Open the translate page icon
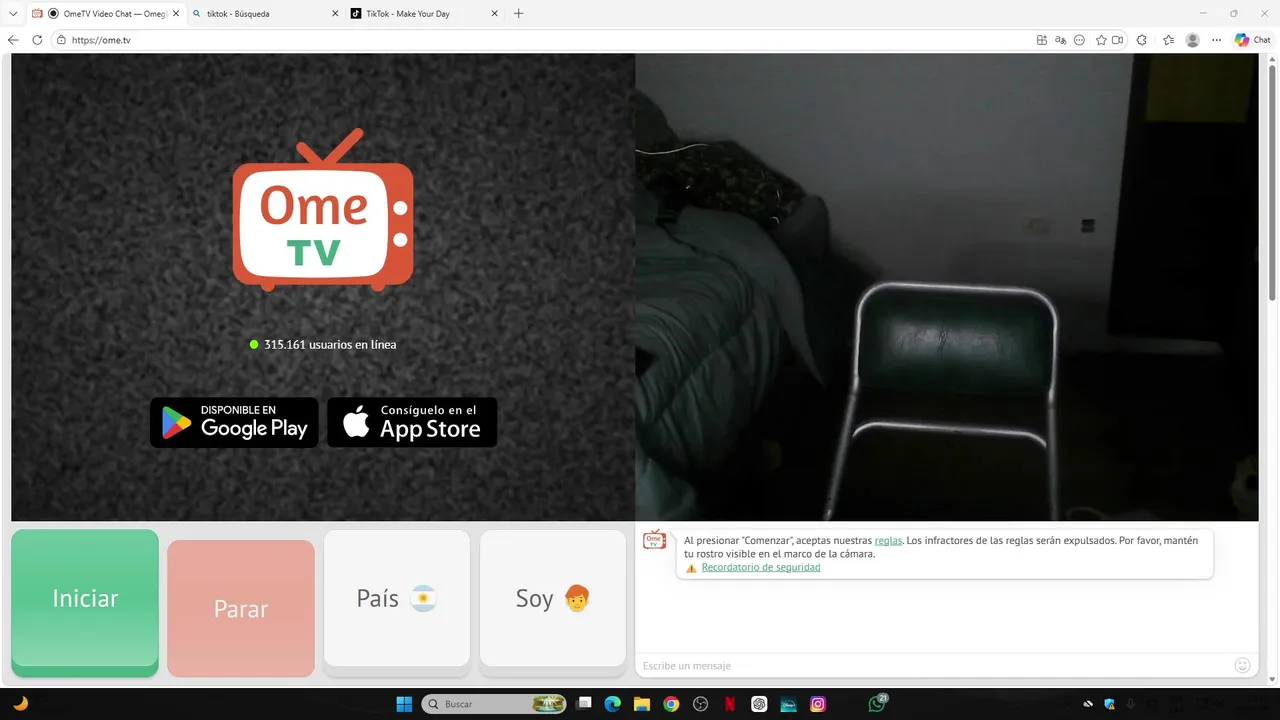 pos(1061,40)
